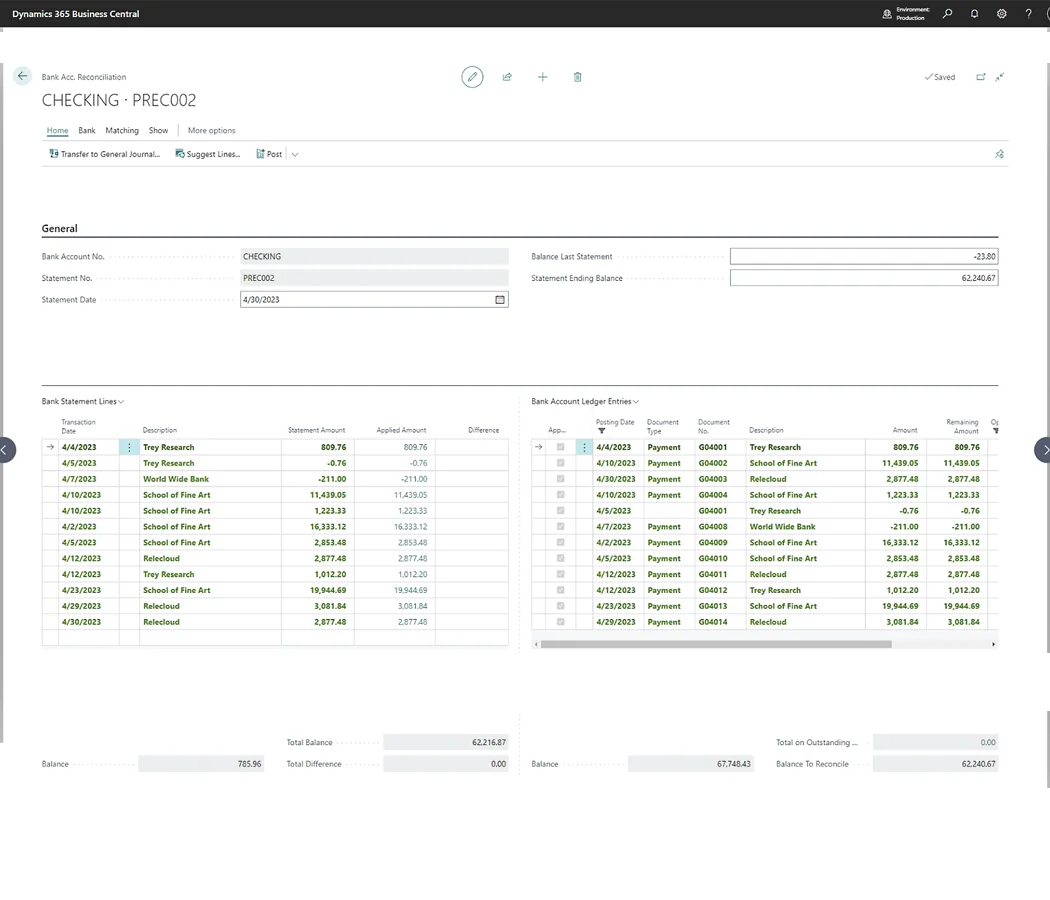The height and width of the screenshot is (900, 1050).
Task: Toggle Applied checkbox for G04004 row
Action: point(560,495)
